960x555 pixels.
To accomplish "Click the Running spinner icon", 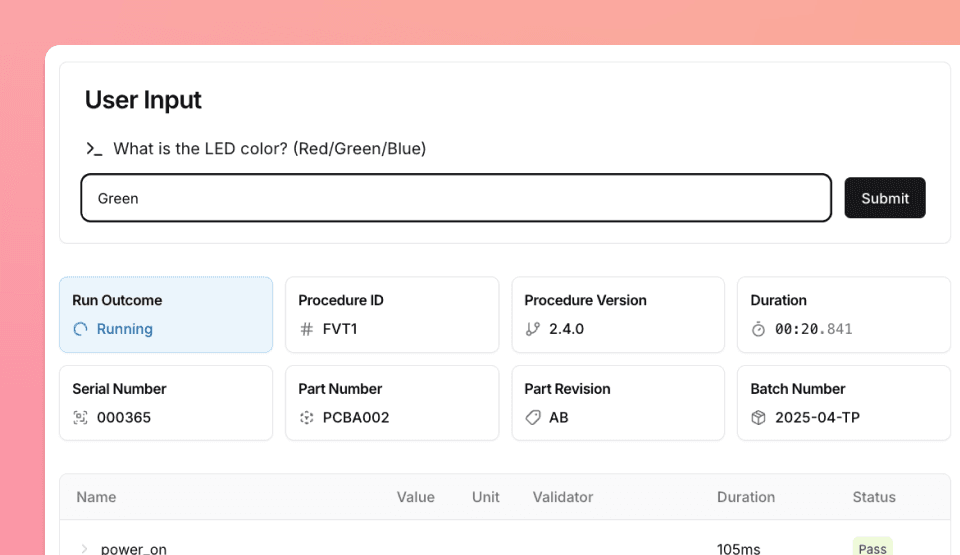I will click(81, 329).
